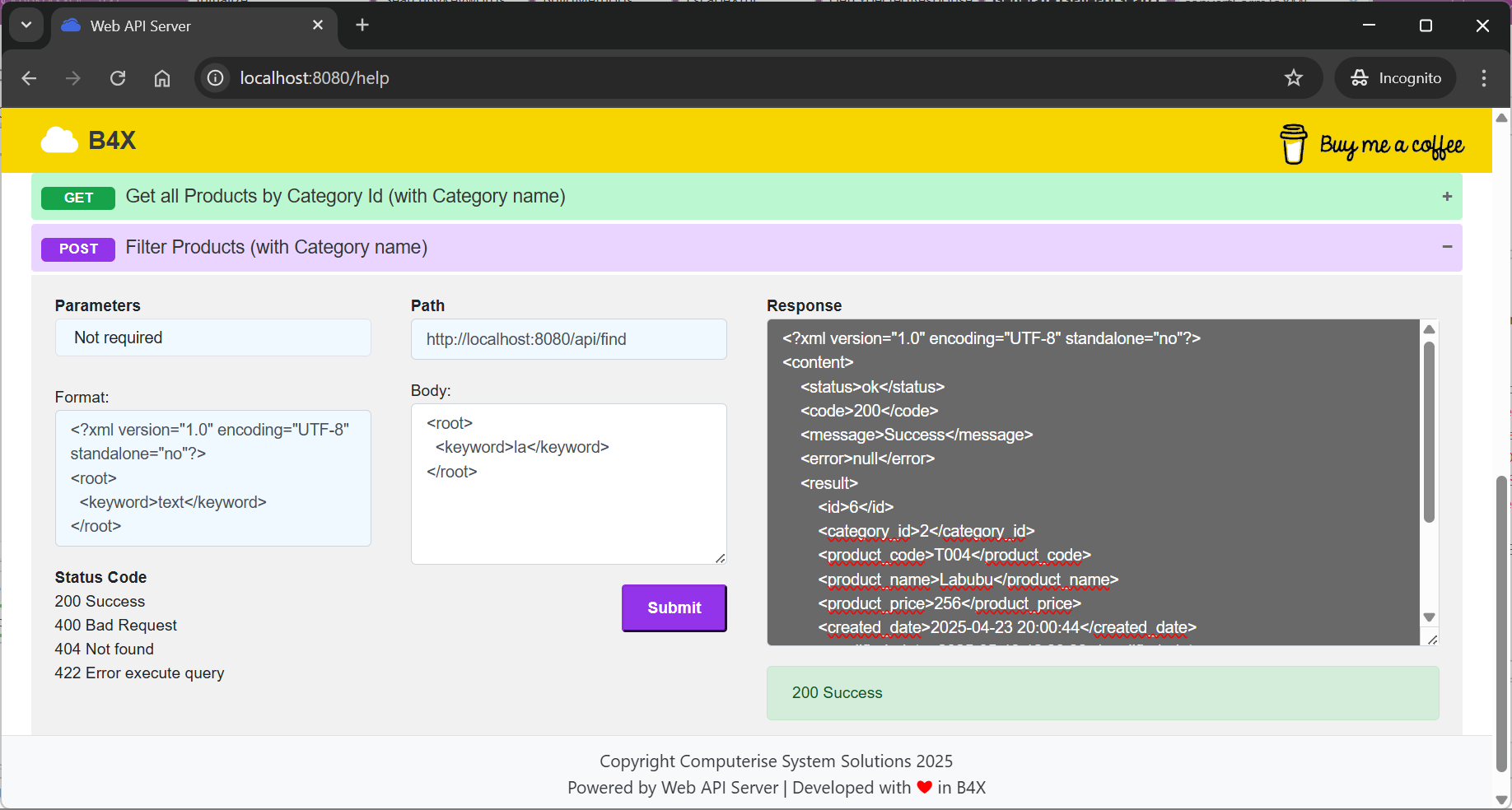Click the Incognito profile icon

click(1360, 77)
